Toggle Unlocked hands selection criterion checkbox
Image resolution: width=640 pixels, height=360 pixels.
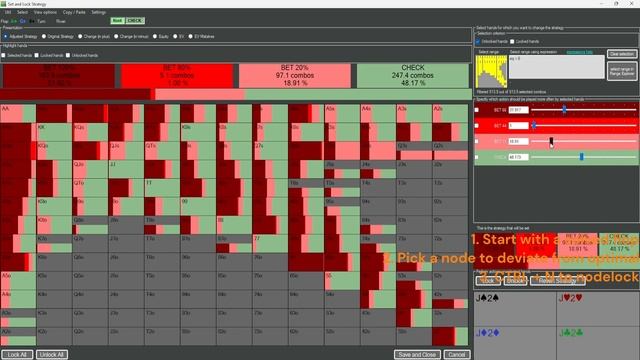click(478, 42)
